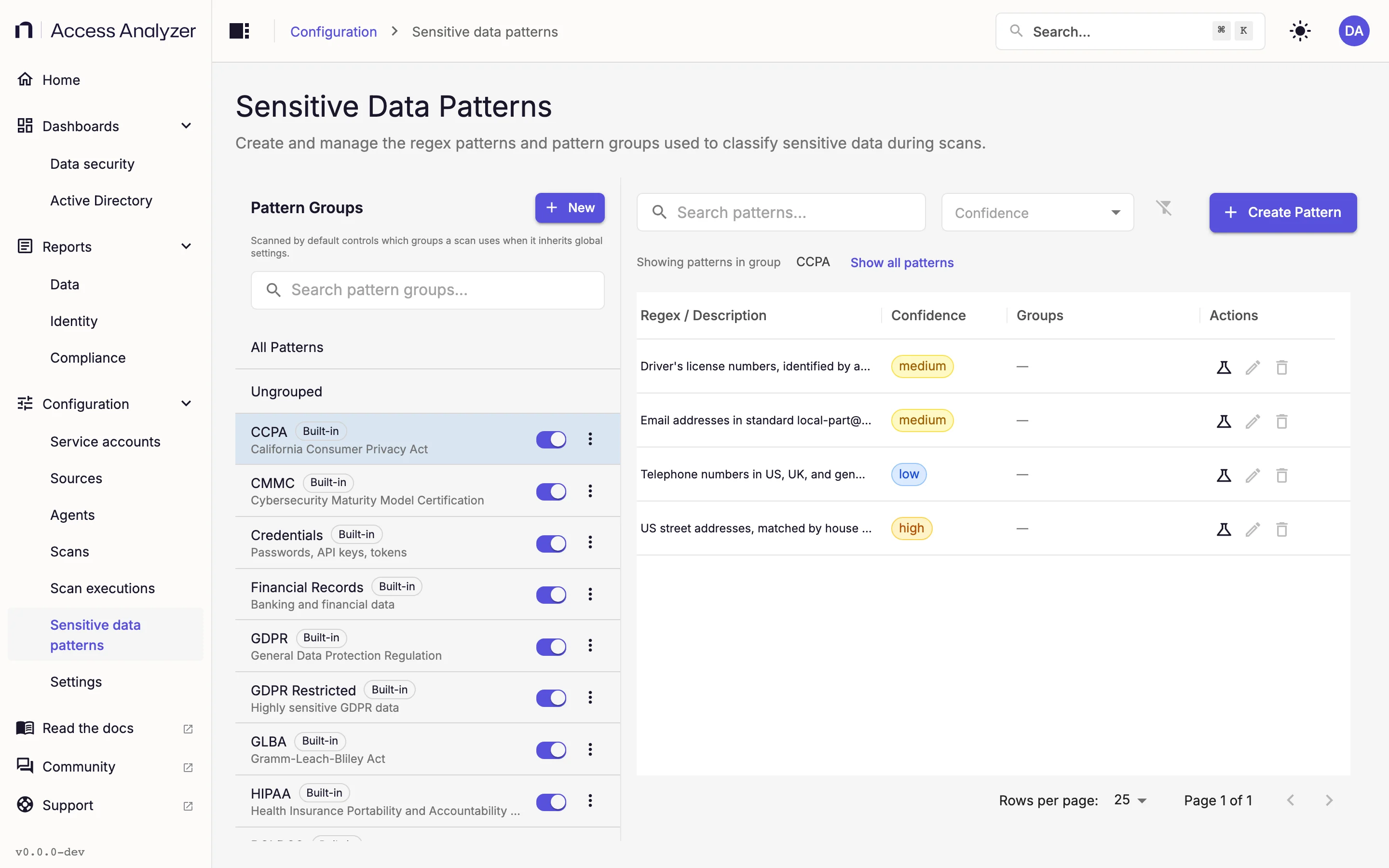Delete the Driver's license pattern

tap(1281, 367)
